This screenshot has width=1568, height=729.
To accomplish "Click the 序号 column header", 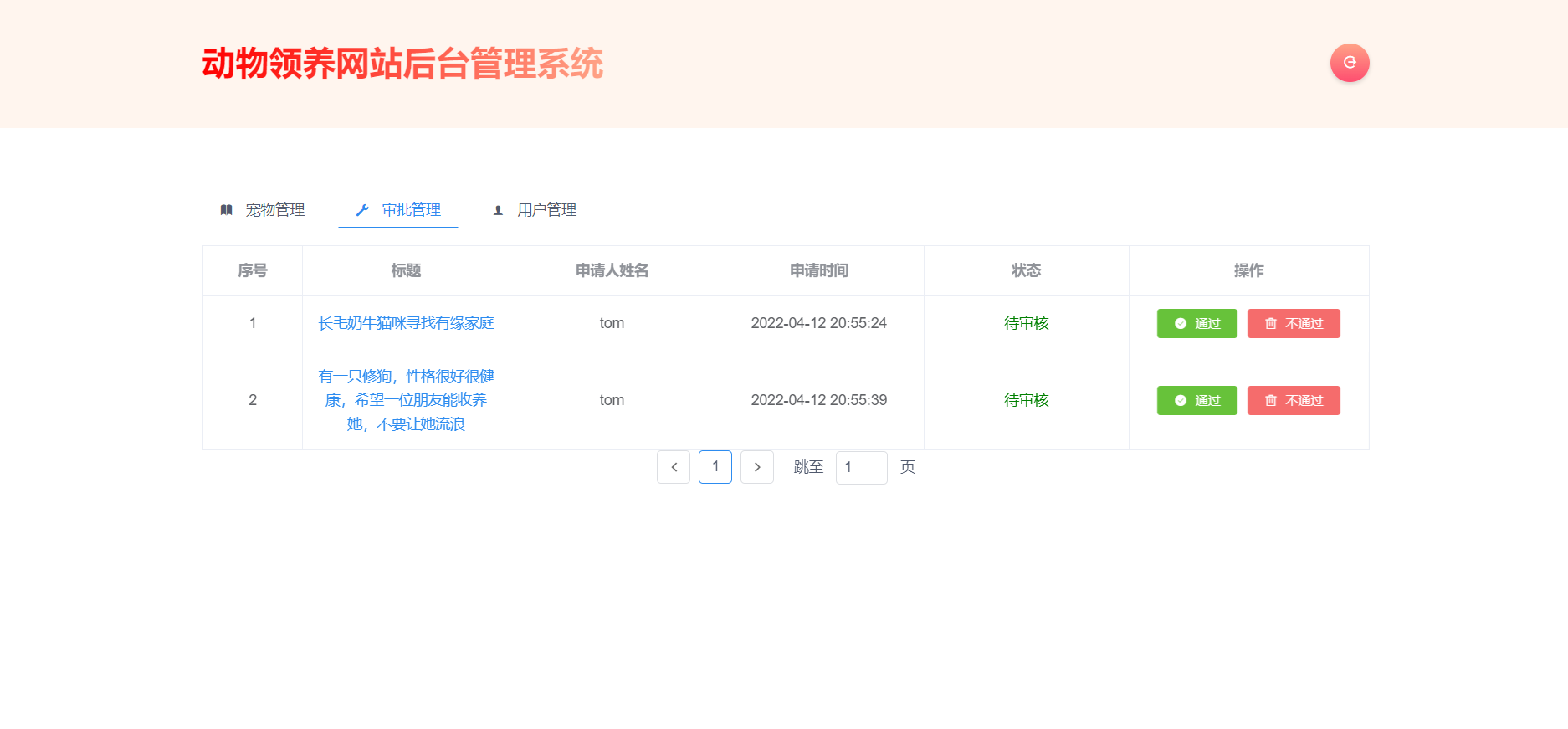I will click(253, 270).
